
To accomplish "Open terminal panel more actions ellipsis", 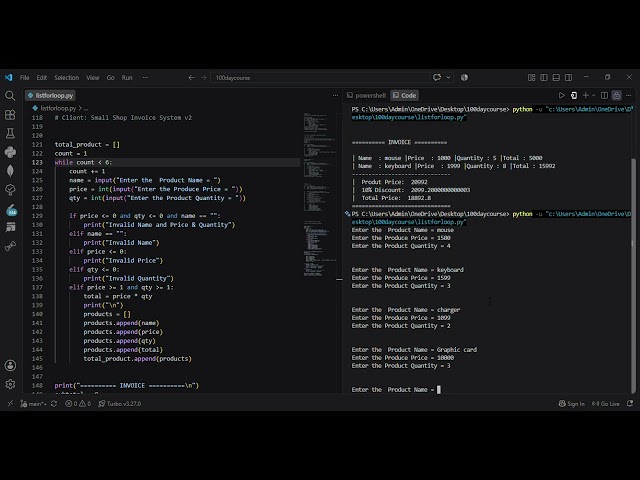I will 629,96.
